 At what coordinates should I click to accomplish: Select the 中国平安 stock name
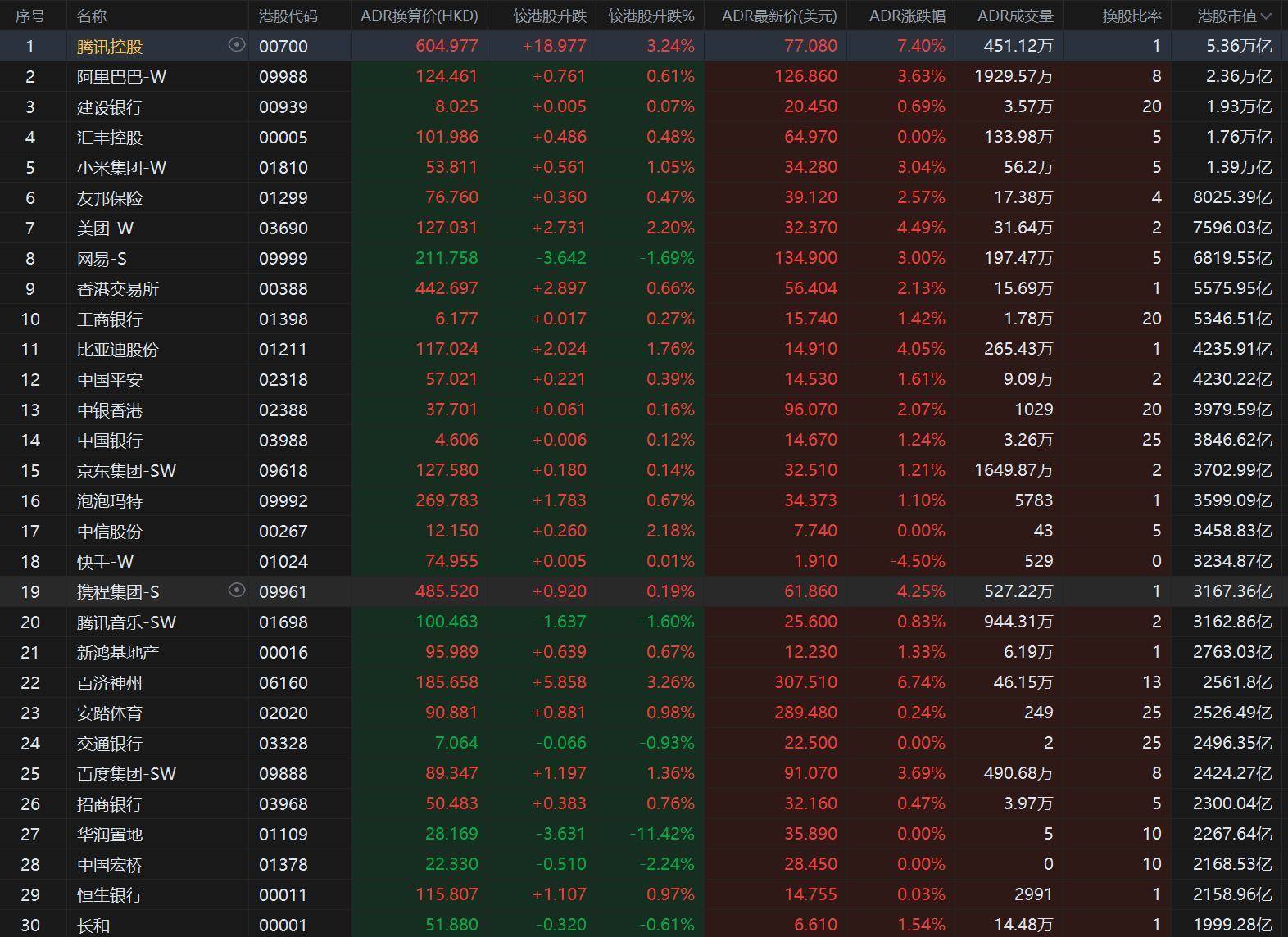[110, 379]
